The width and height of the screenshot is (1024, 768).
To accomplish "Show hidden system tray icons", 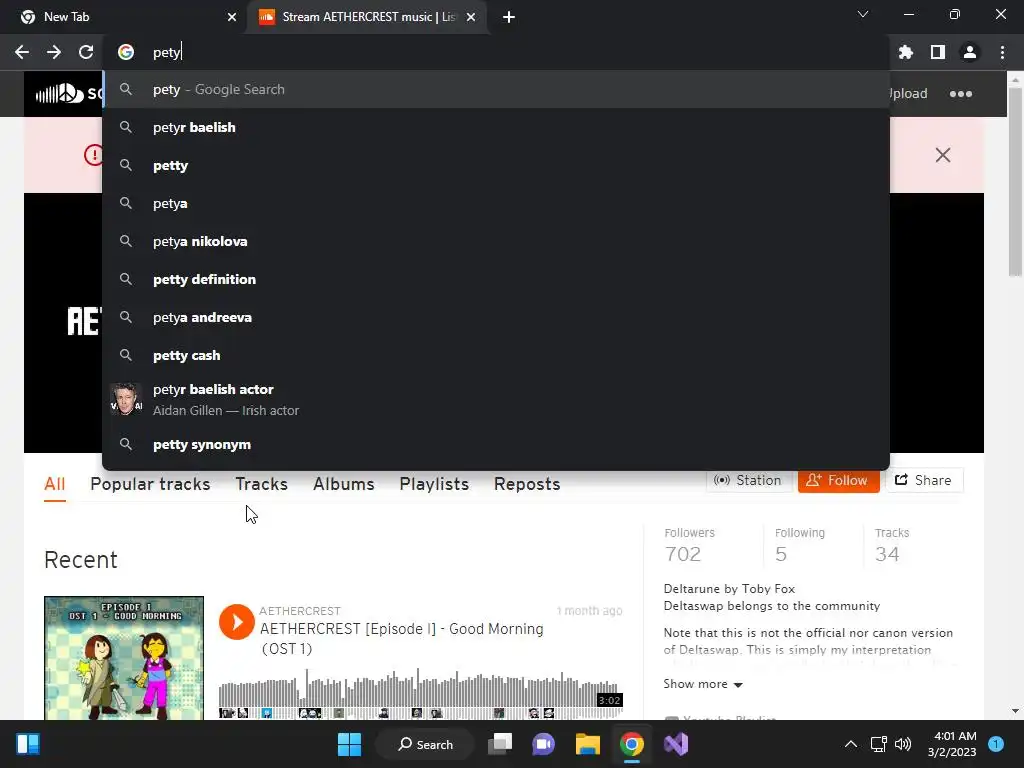I will [850, 744].
